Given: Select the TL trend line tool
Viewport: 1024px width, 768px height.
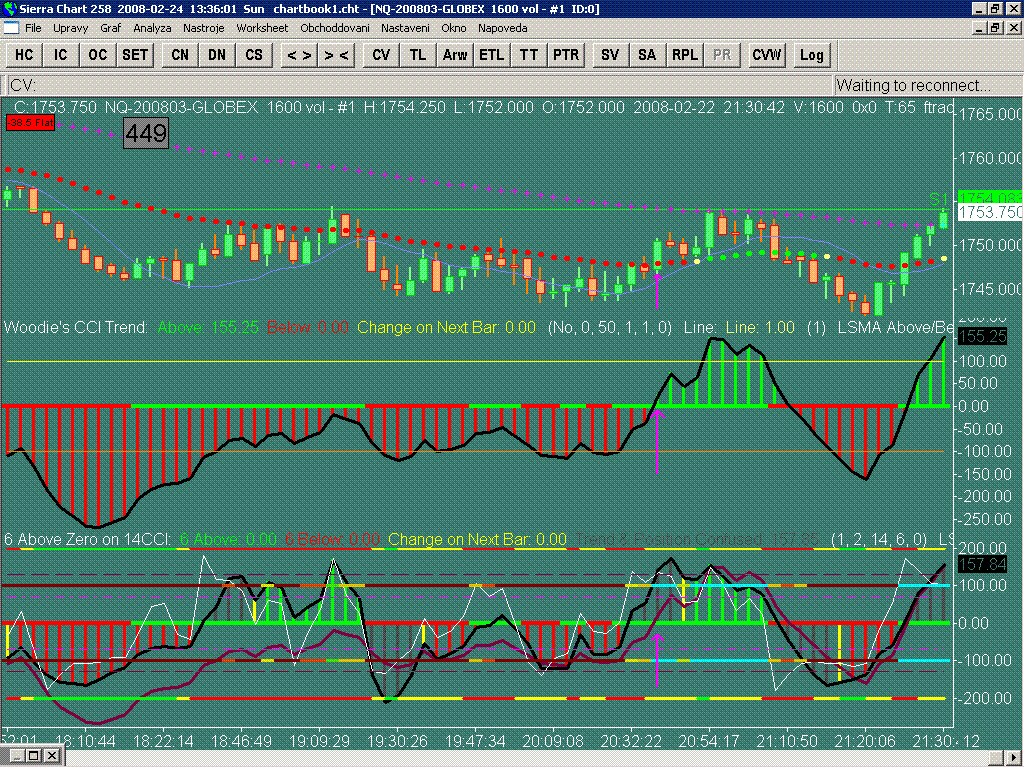Looking at the screenshot, I should 418,55.
